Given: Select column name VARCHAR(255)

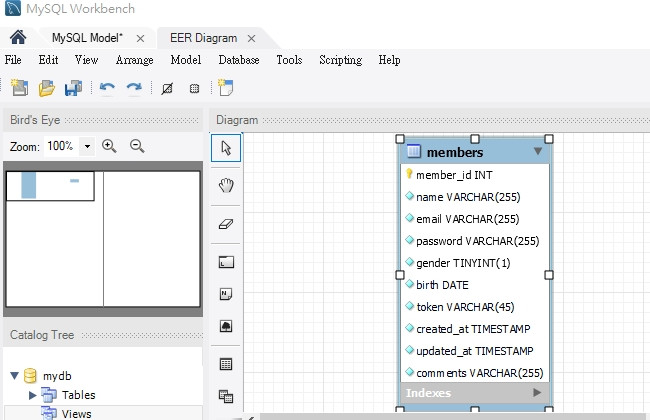Looking at the screenshot, I should 468,197.
